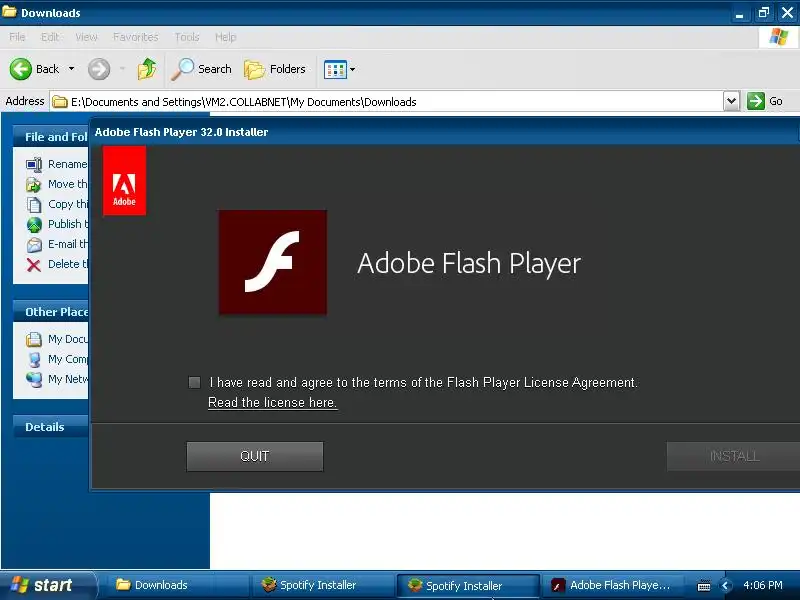The width and height of the screenshot is (800, 600).
Task: Collapse the File and Folder Tasks header
Action: (x=51, y=137)
